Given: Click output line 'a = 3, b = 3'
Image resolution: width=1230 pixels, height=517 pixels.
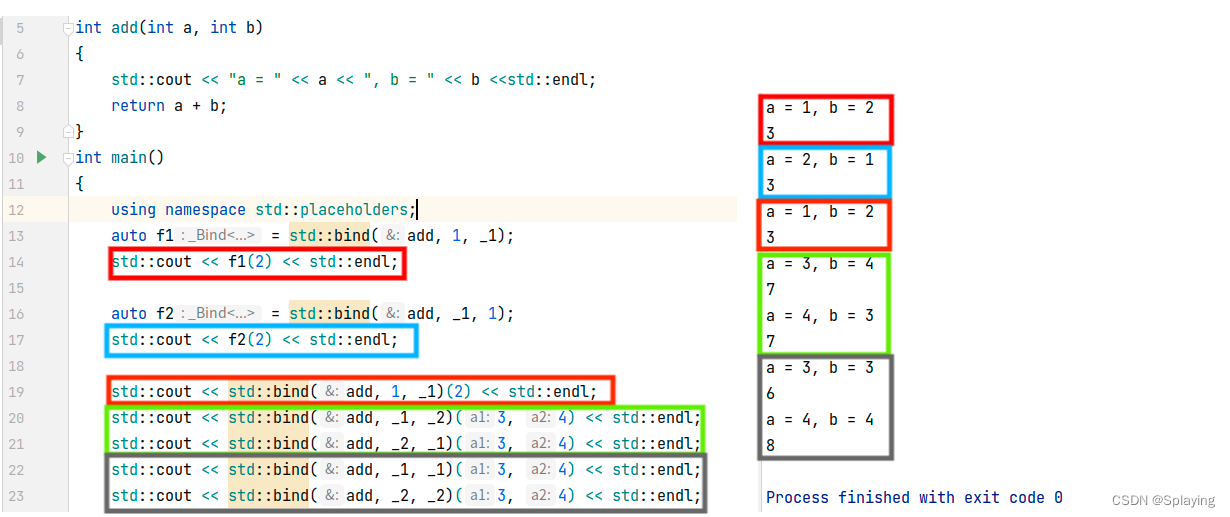Looking at the screenshot, I should tap(820, 367).
